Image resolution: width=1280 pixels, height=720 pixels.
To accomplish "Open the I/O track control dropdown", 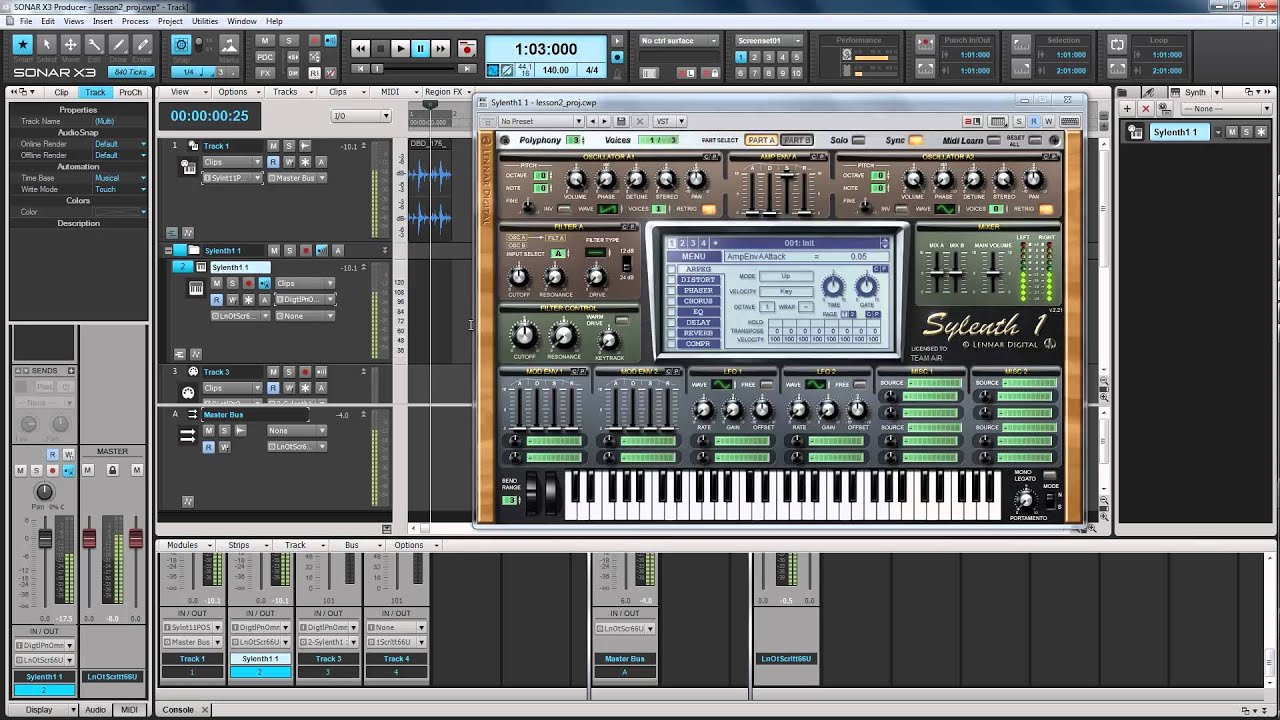I will pyautogui.click(x=361, y=116).
